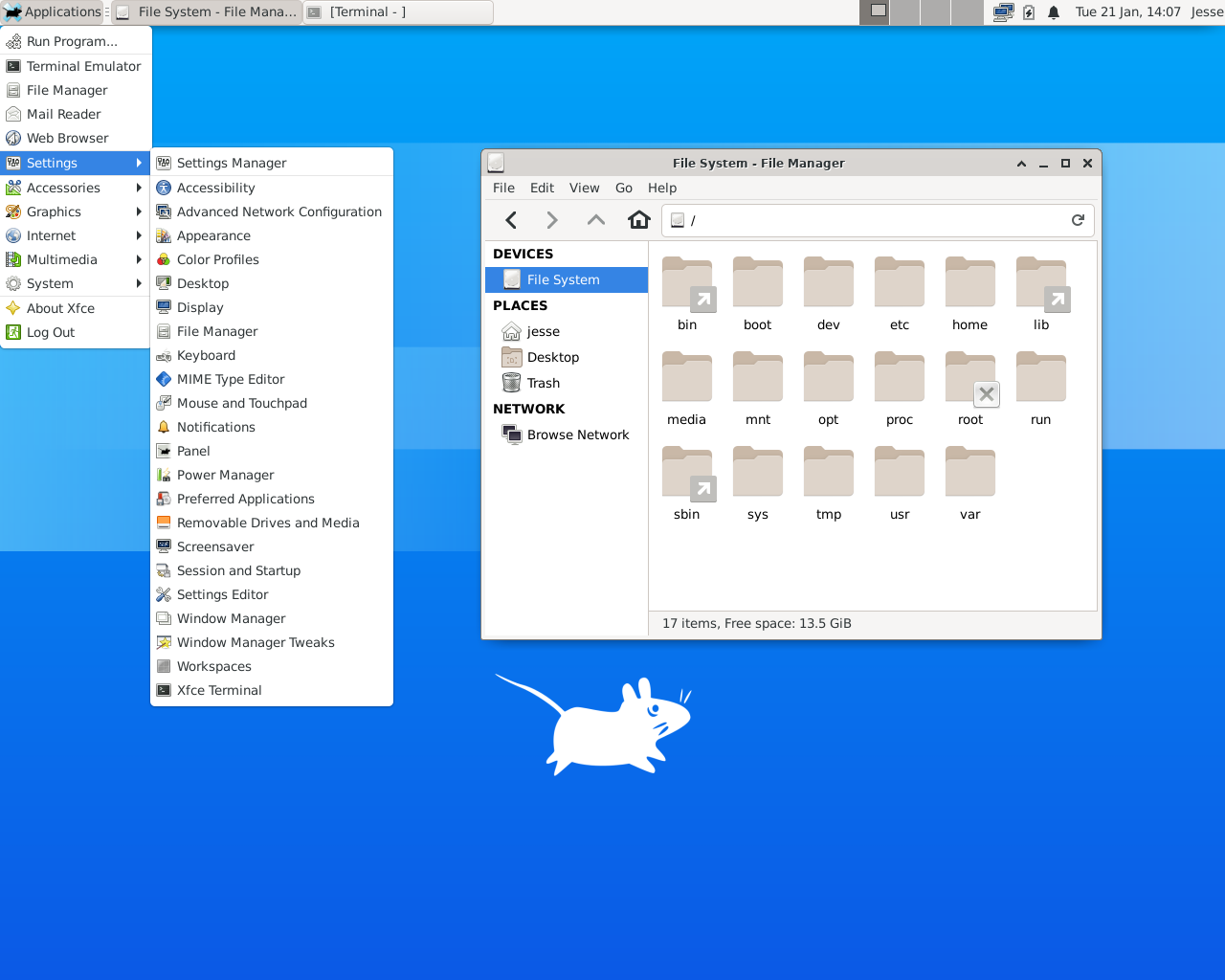The width and height of the screenshot is (1225, 980).
Task: Choose Window Manager Tweaks in the submenu
Action: 272,642
